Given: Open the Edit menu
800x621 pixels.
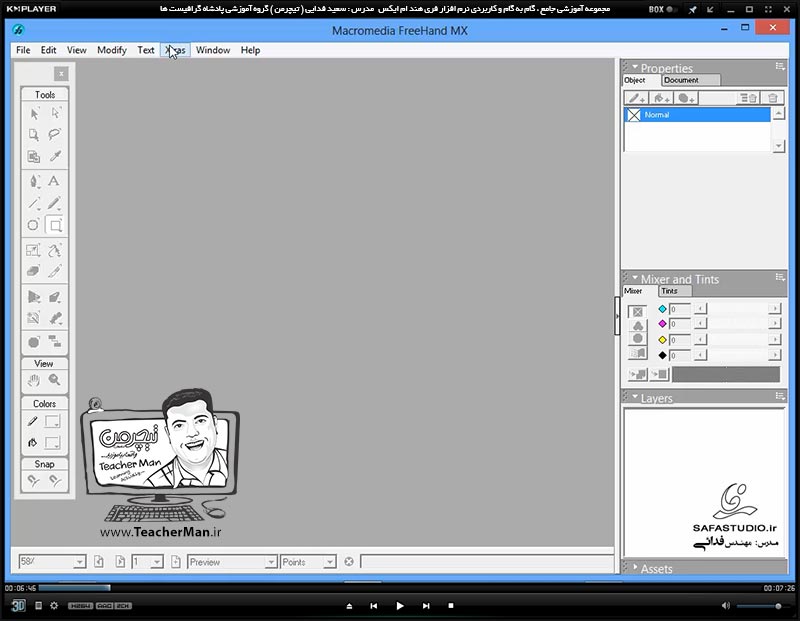Looking at the screenshot, I should click(x=48, y=50).
